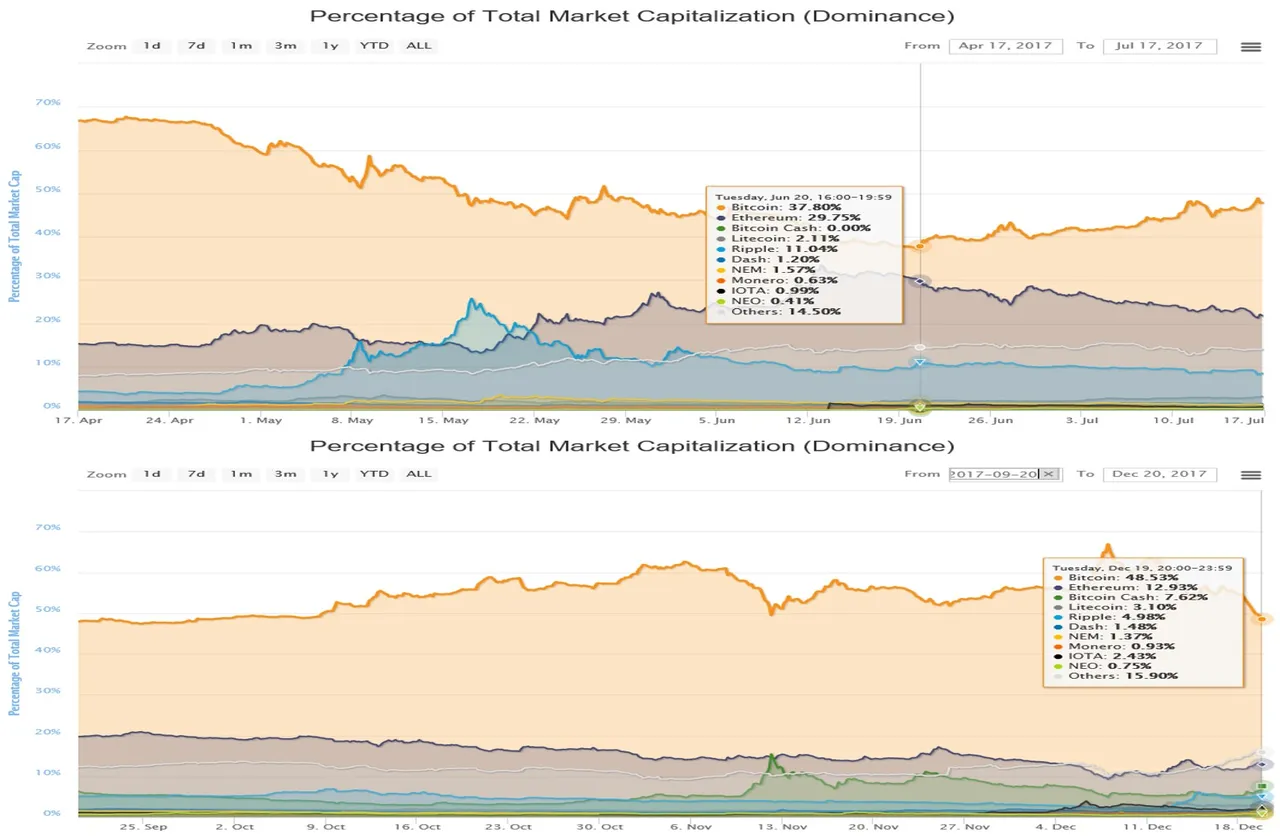Set bottom chart zoom to 1d
The width and height of the screenshot is (1280, 836).
151,474
